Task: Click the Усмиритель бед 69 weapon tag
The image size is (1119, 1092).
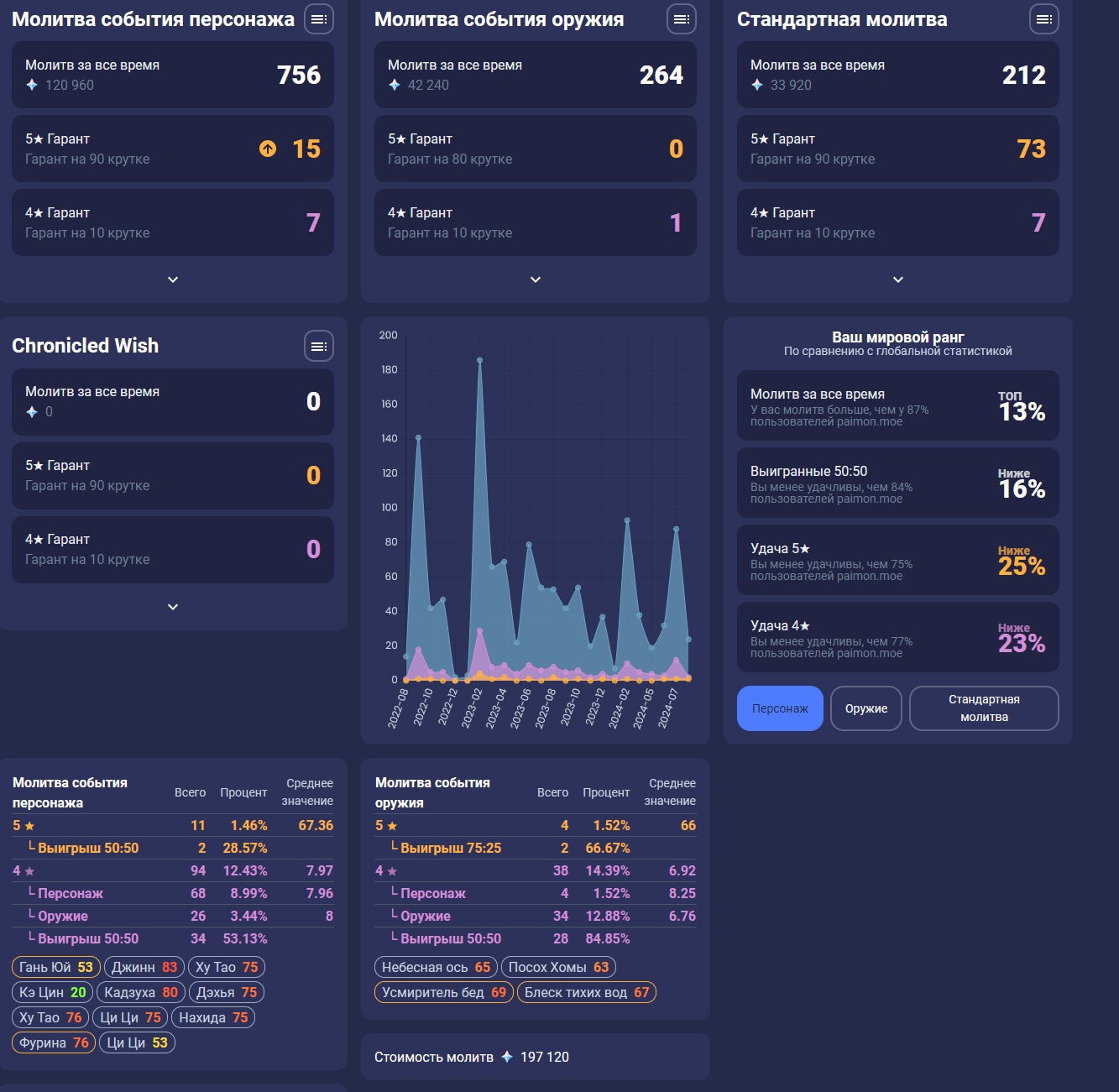Action: [444, 992]
